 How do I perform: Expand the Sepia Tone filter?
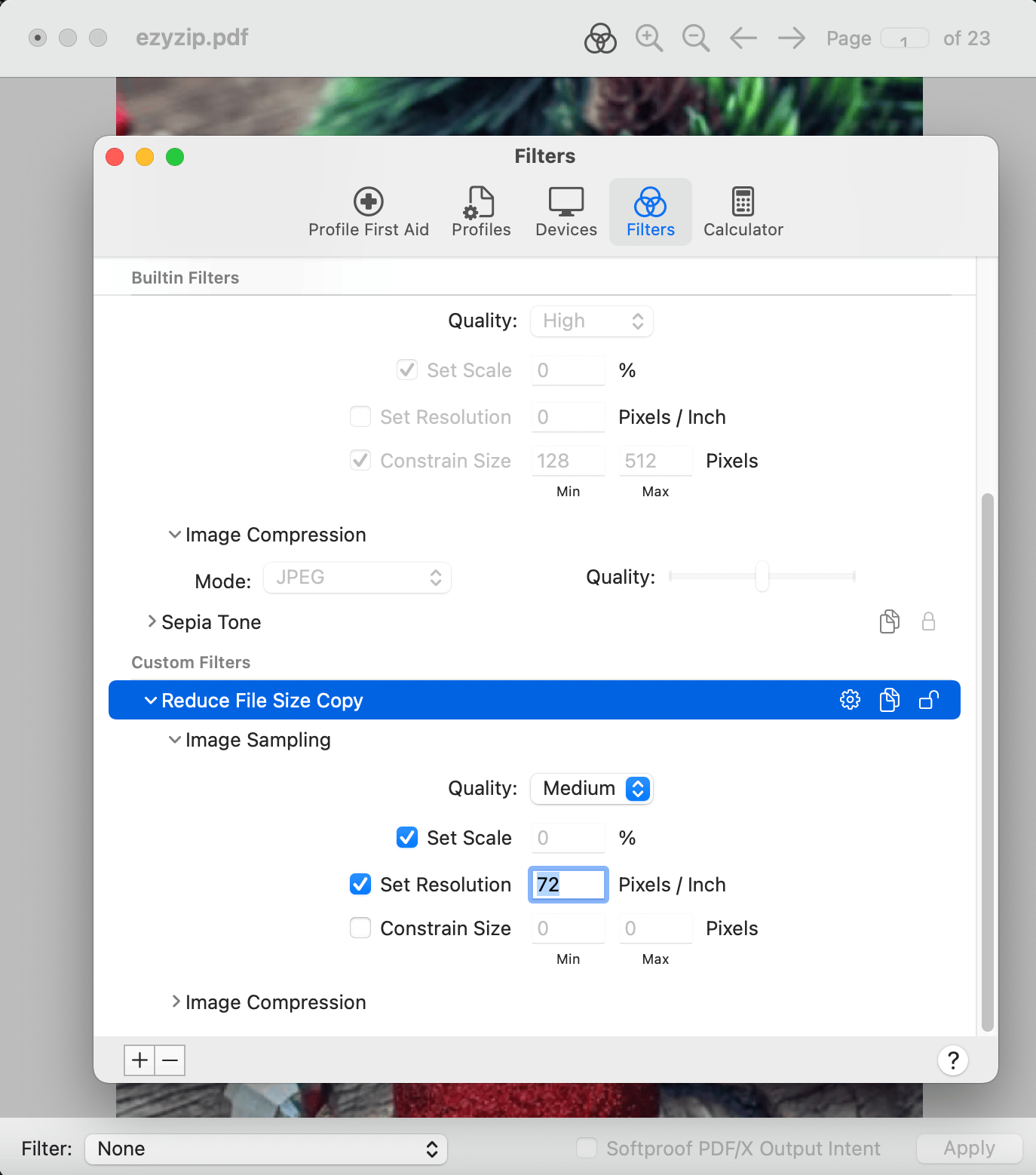tap(152, 621)
